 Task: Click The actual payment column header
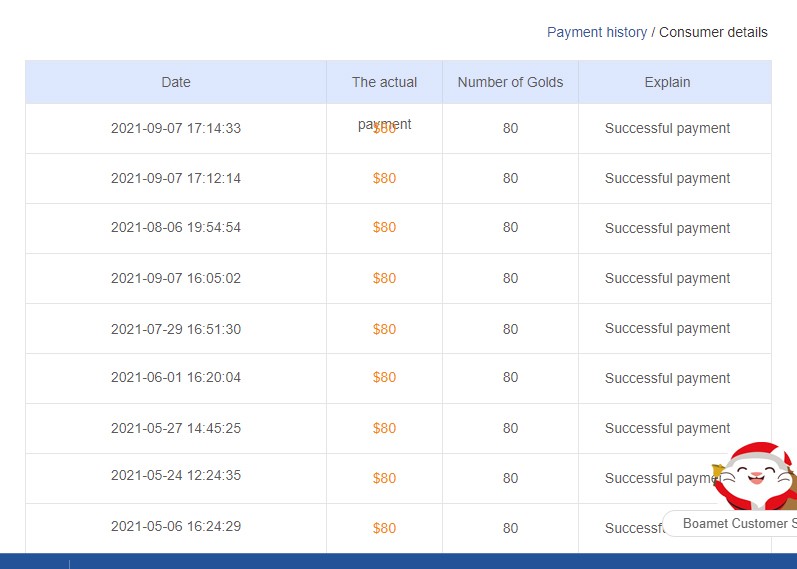pos(384,82)
